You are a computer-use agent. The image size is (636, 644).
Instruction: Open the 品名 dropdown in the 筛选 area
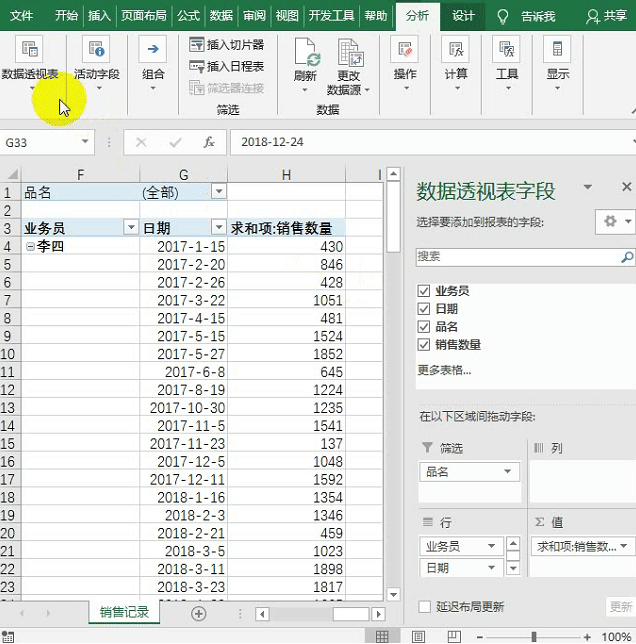[507, 472]
